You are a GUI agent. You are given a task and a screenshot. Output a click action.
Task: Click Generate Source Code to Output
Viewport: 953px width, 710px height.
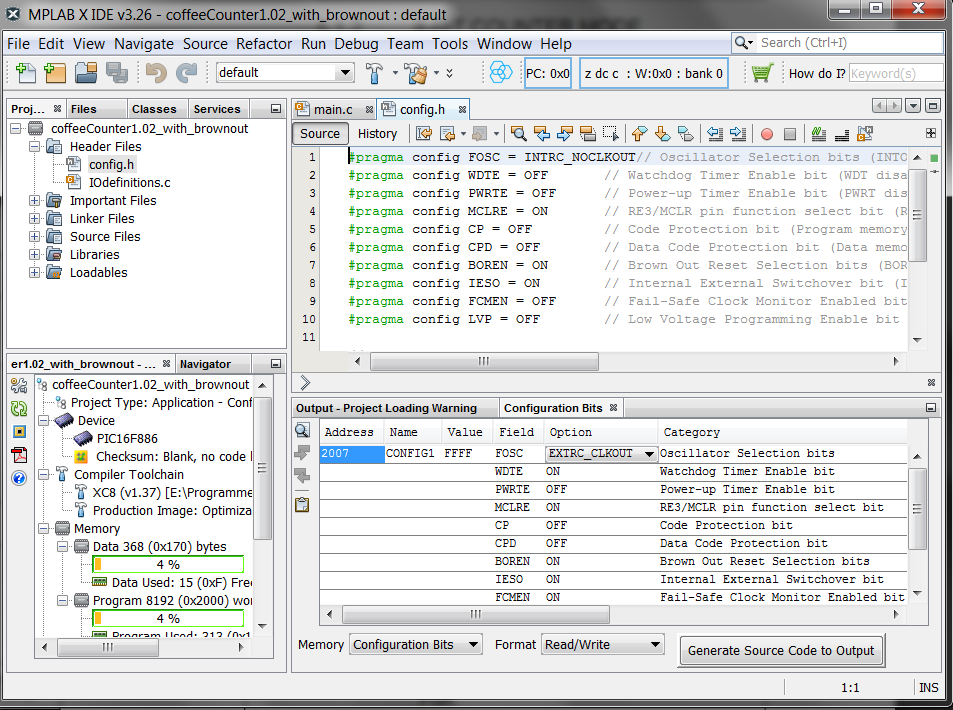[781, 650]
